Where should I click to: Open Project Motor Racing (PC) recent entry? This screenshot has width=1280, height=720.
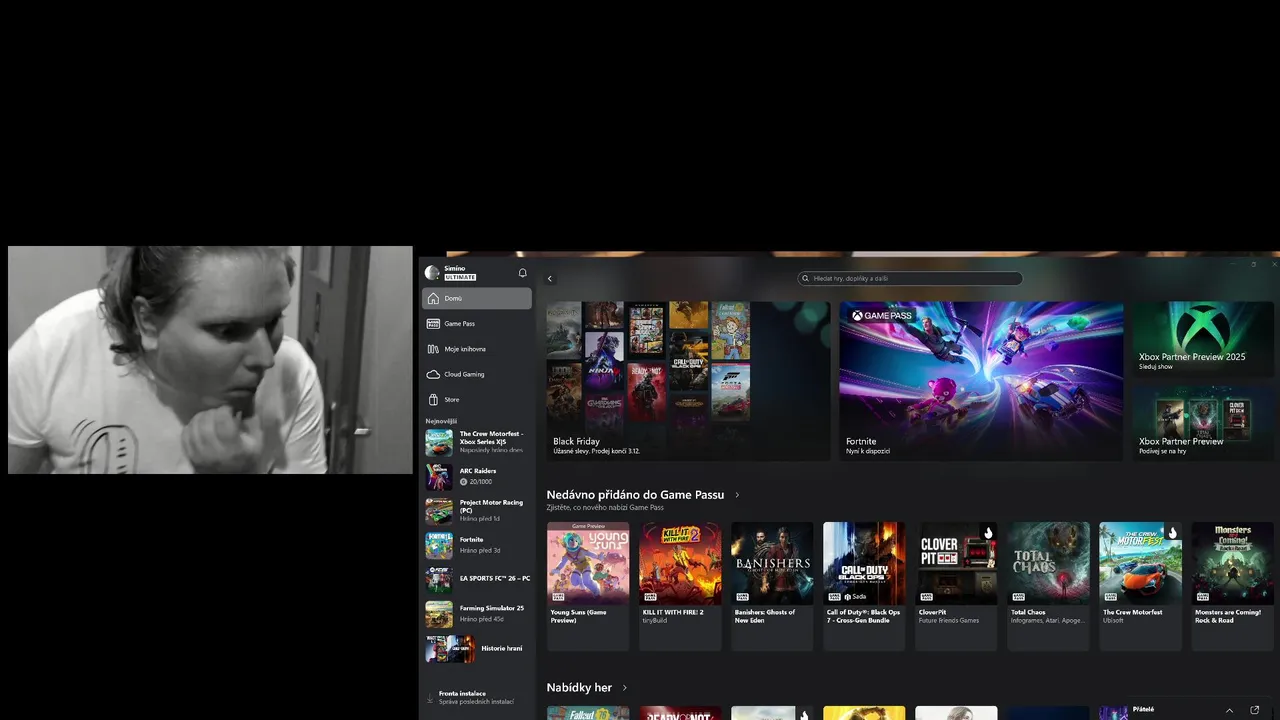click(477, 511)
